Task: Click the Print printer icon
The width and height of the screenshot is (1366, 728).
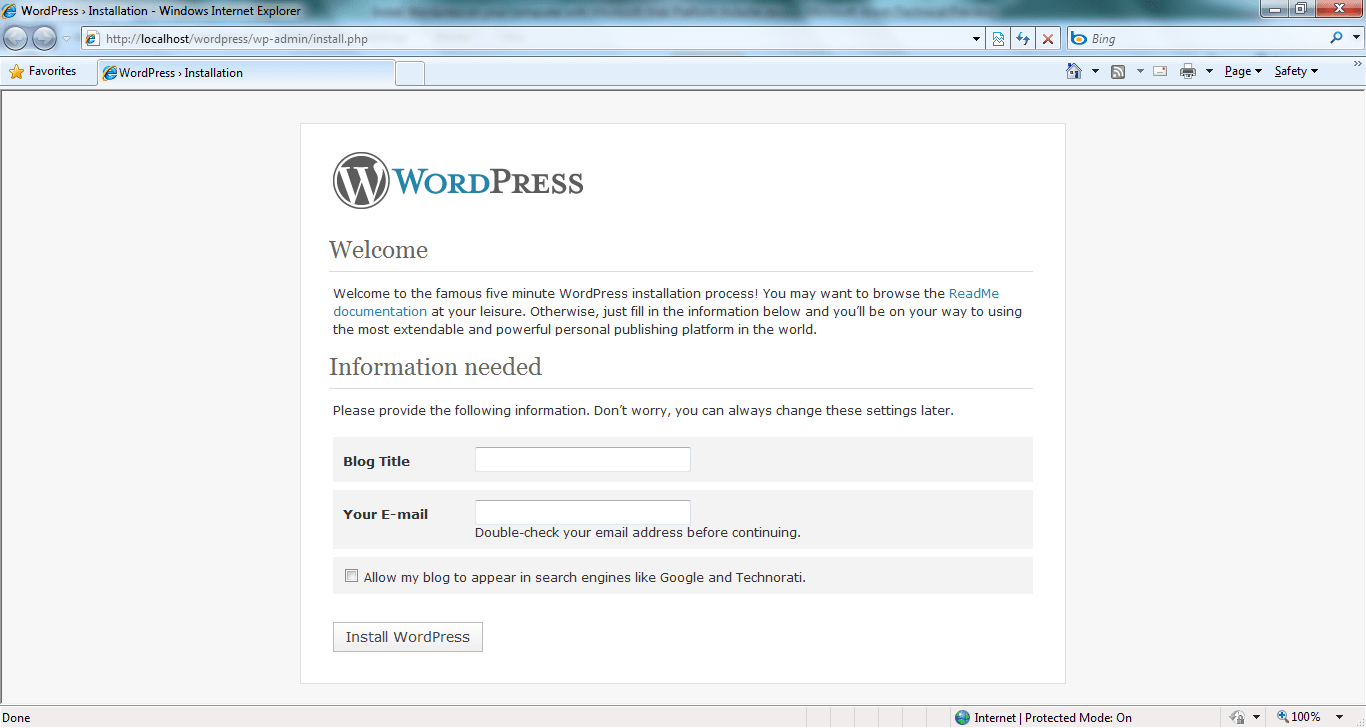Action: coord(1188,71)
